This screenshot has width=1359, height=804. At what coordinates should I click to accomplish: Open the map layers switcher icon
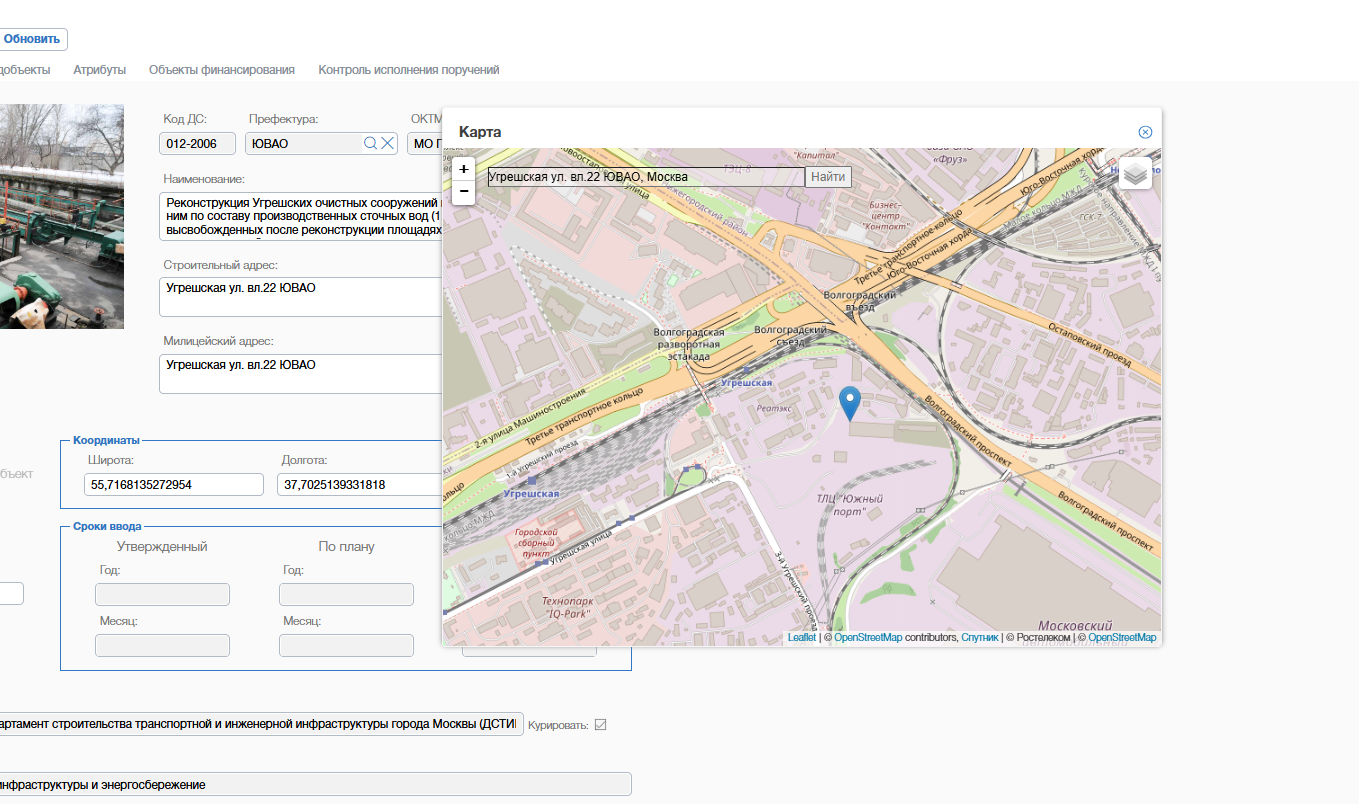pyautogui.click(x=1135, y=174)
